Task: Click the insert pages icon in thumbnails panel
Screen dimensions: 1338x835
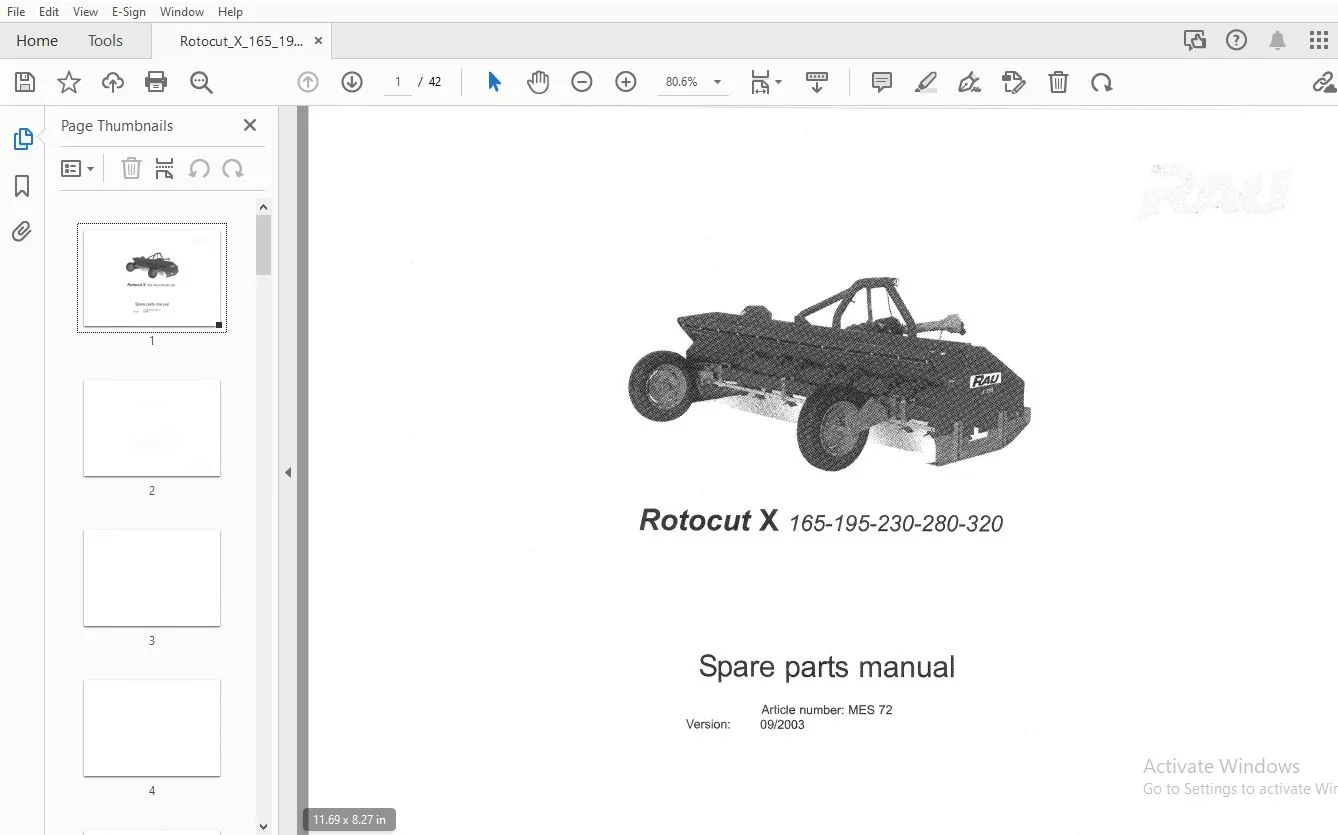Action: (x=165, y=169)
